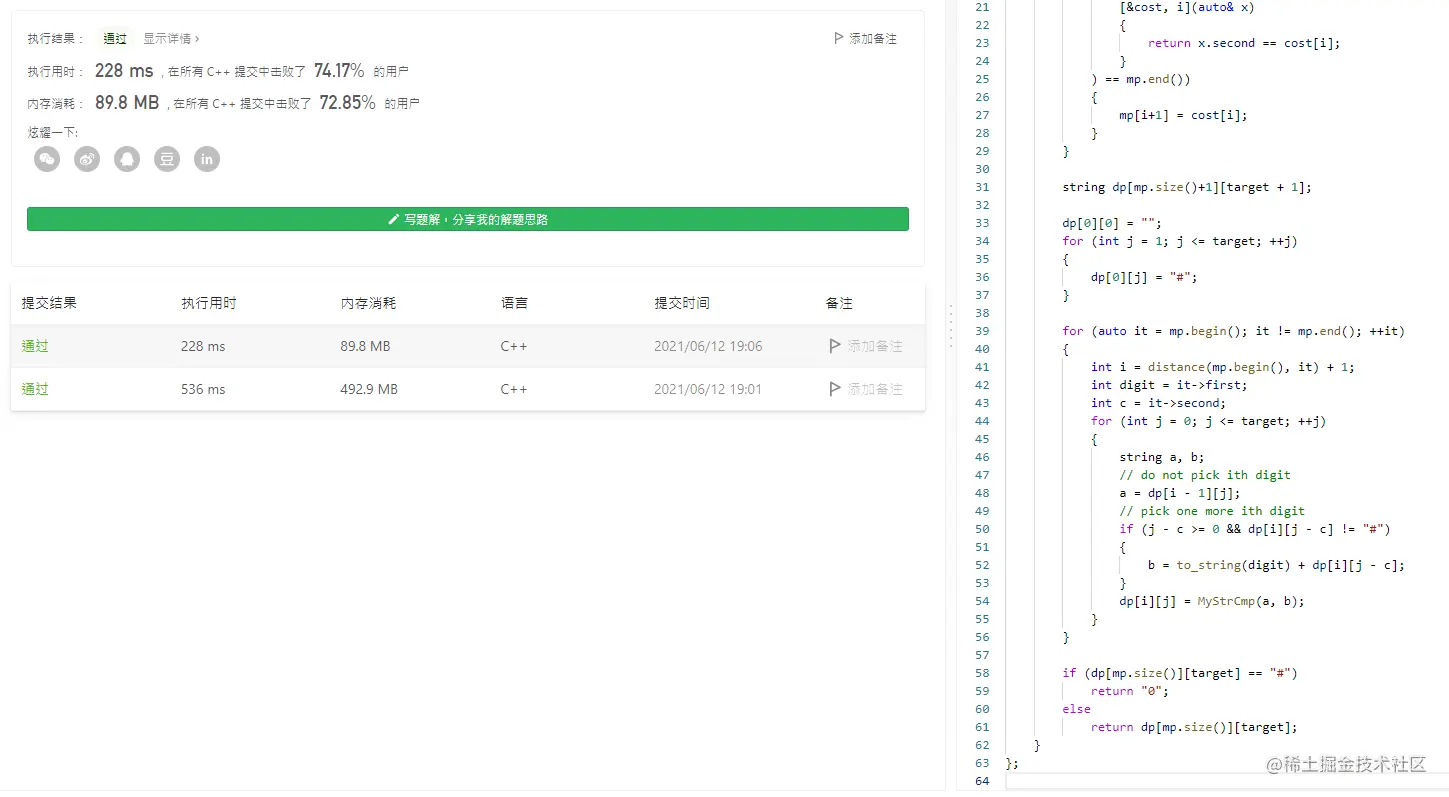Click line number 58 in gutter
The height and width of the screenshot is (797, 1449).
click(981, 673)
